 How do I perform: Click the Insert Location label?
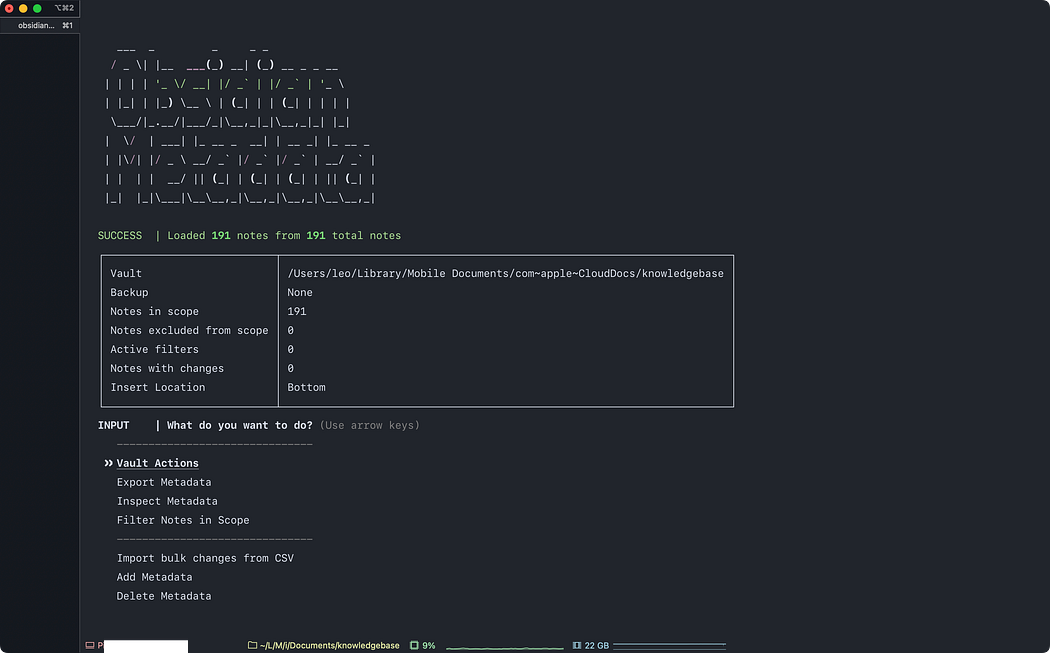point(158,387)
